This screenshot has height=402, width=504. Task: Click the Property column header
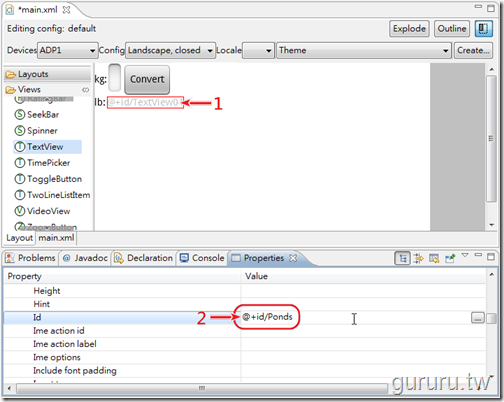pyautogui.click(x=122, y=276)
